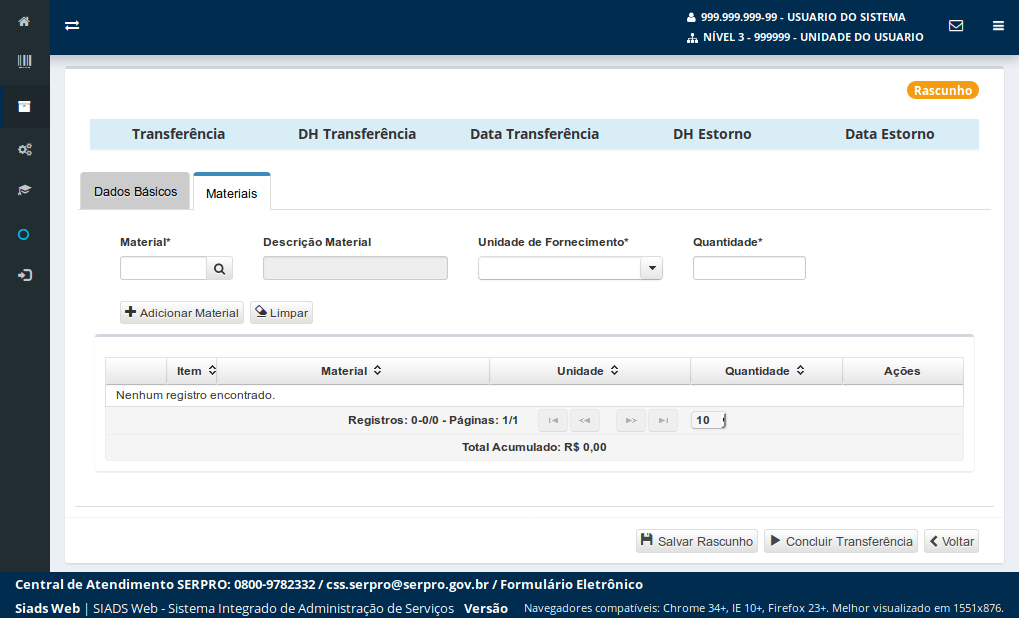This screenshot has height=618, width=1019.
Task: Click the Descrição Material field
Action: click(x=355, y=268)
